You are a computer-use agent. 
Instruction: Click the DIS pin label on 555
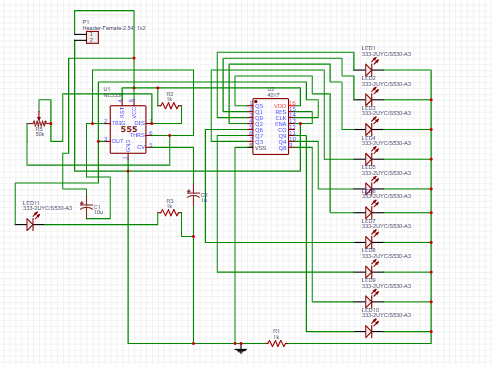tap(139, 123)
